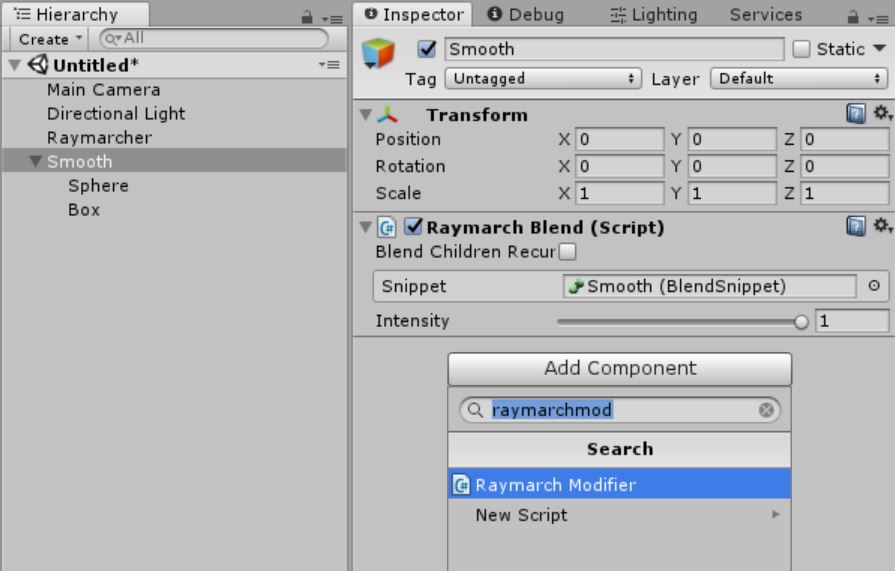Click the search magnifier in Add Component
Image resolution: width=895 pixels, height=571 pixels.
point(475,409)
